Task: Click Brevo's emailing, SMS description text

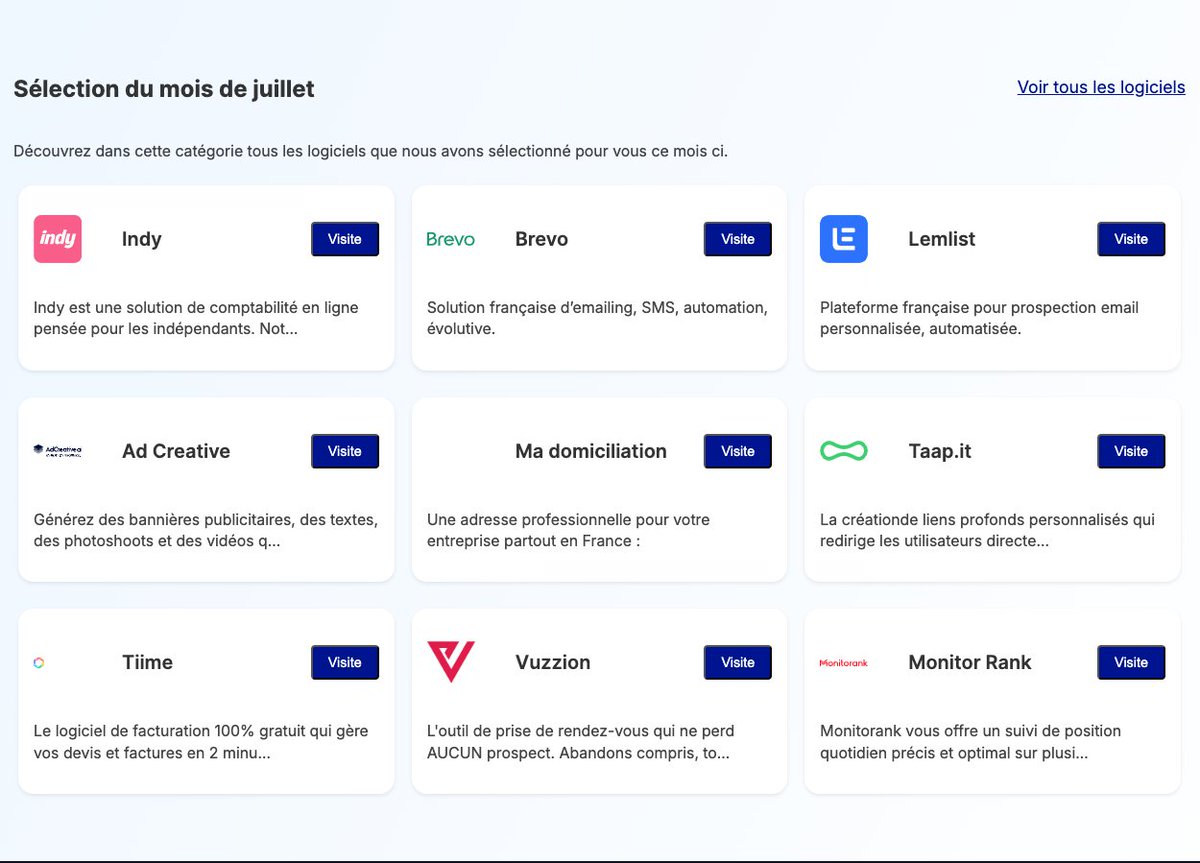Action: [597, 318]
